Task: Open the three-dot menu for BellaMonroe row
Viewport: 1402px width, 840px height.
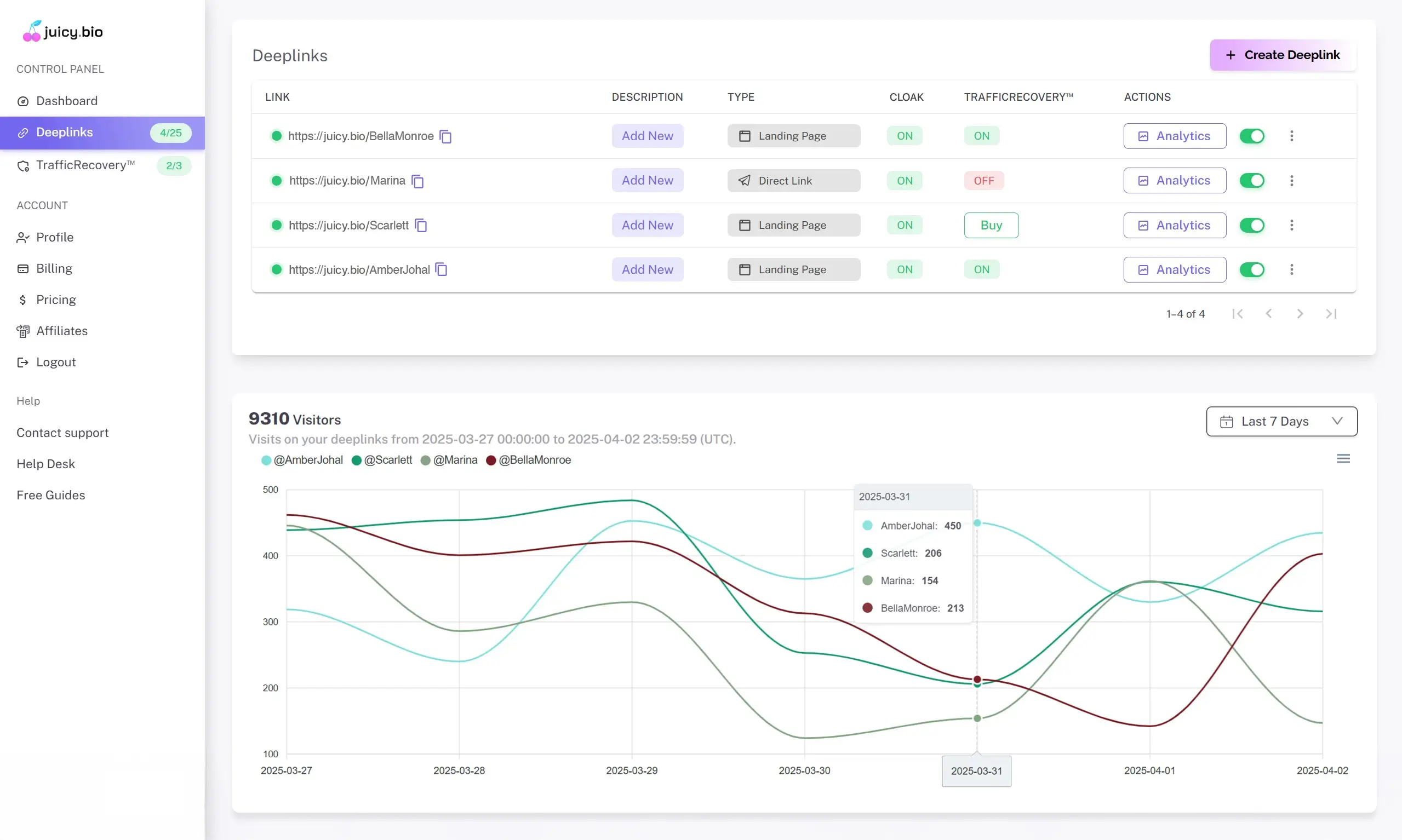Action: [x=1291, y=136]
